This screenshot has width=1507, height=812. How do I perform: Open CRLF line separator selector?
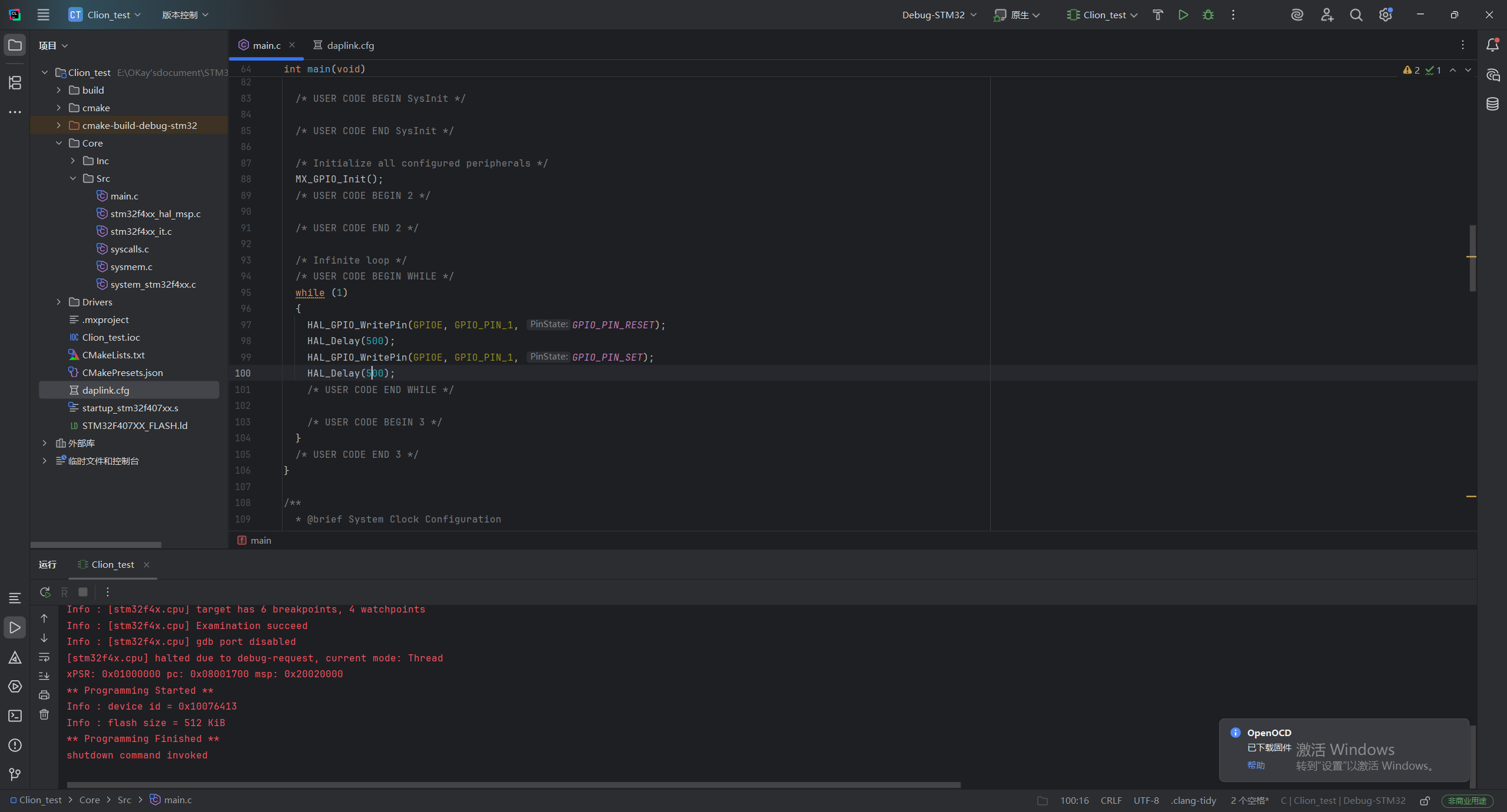pos(1111,801)
